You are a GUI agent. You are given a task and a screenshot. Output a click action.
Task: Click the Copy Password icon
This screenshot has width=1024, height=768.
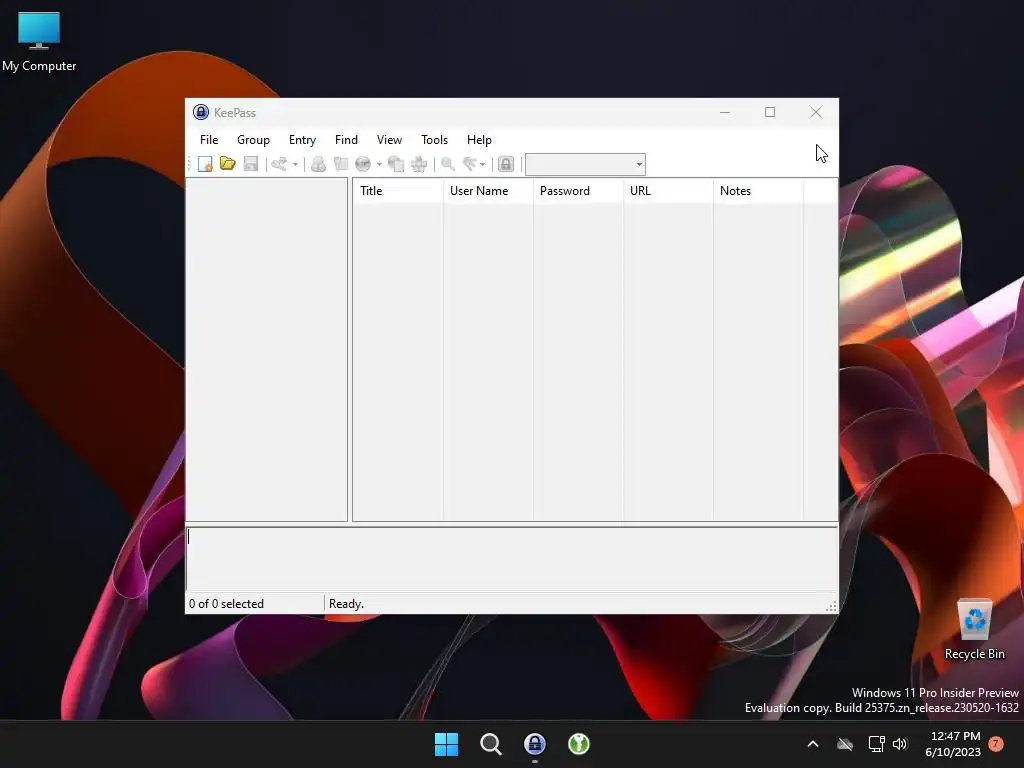tap(341, 164)
